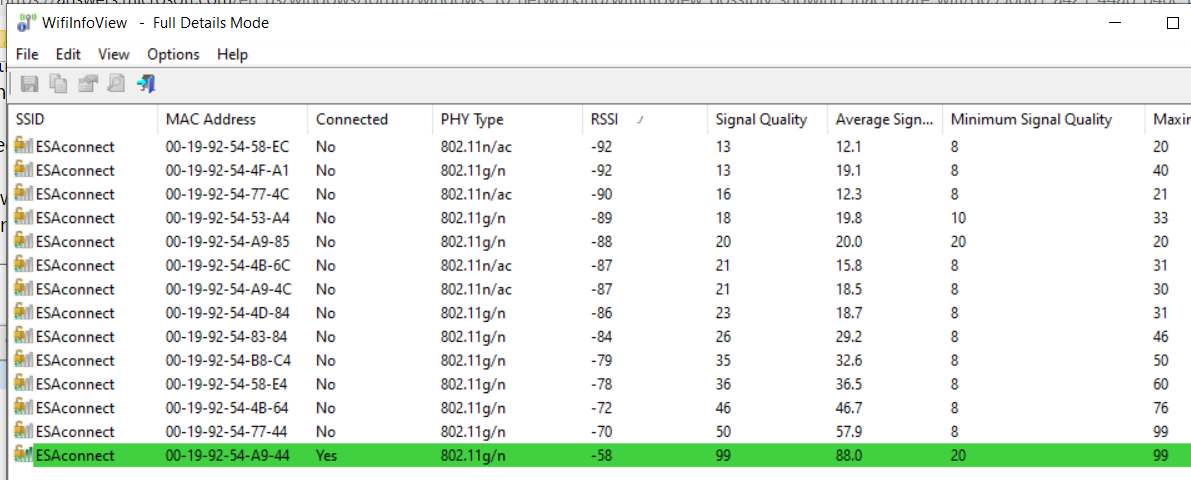Open the Options menu
The image size is (1191, 480).
(x=173, y=54)
